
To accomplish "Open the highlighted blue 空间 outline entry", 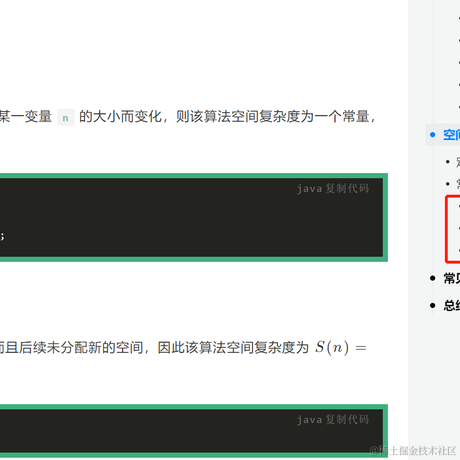I will click(x=451, y=135).
